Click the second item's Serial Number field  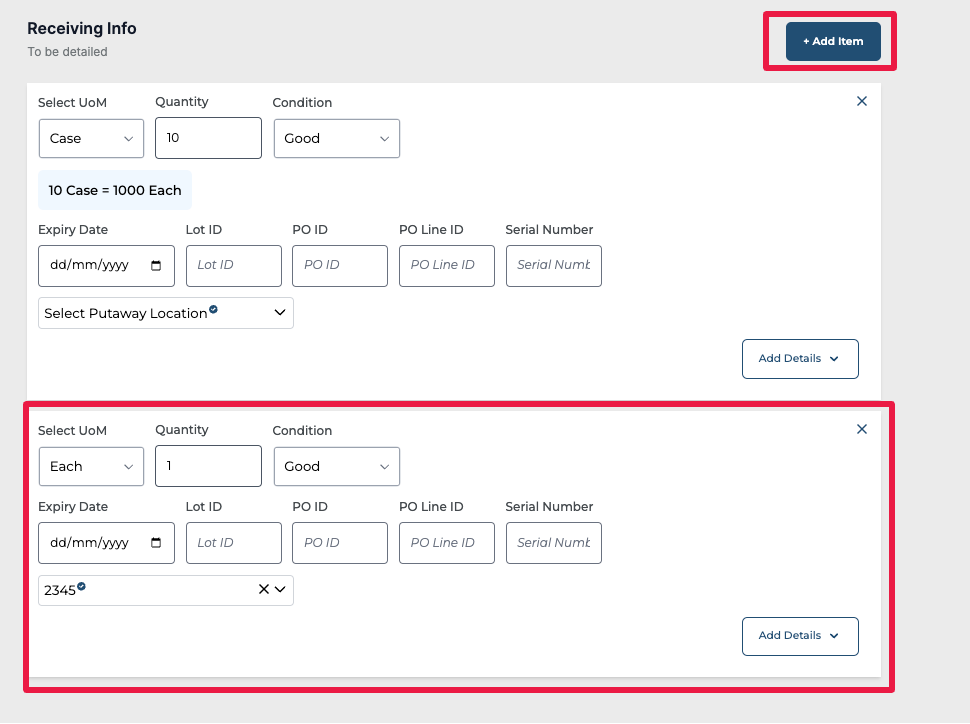[x=553, y=543]
